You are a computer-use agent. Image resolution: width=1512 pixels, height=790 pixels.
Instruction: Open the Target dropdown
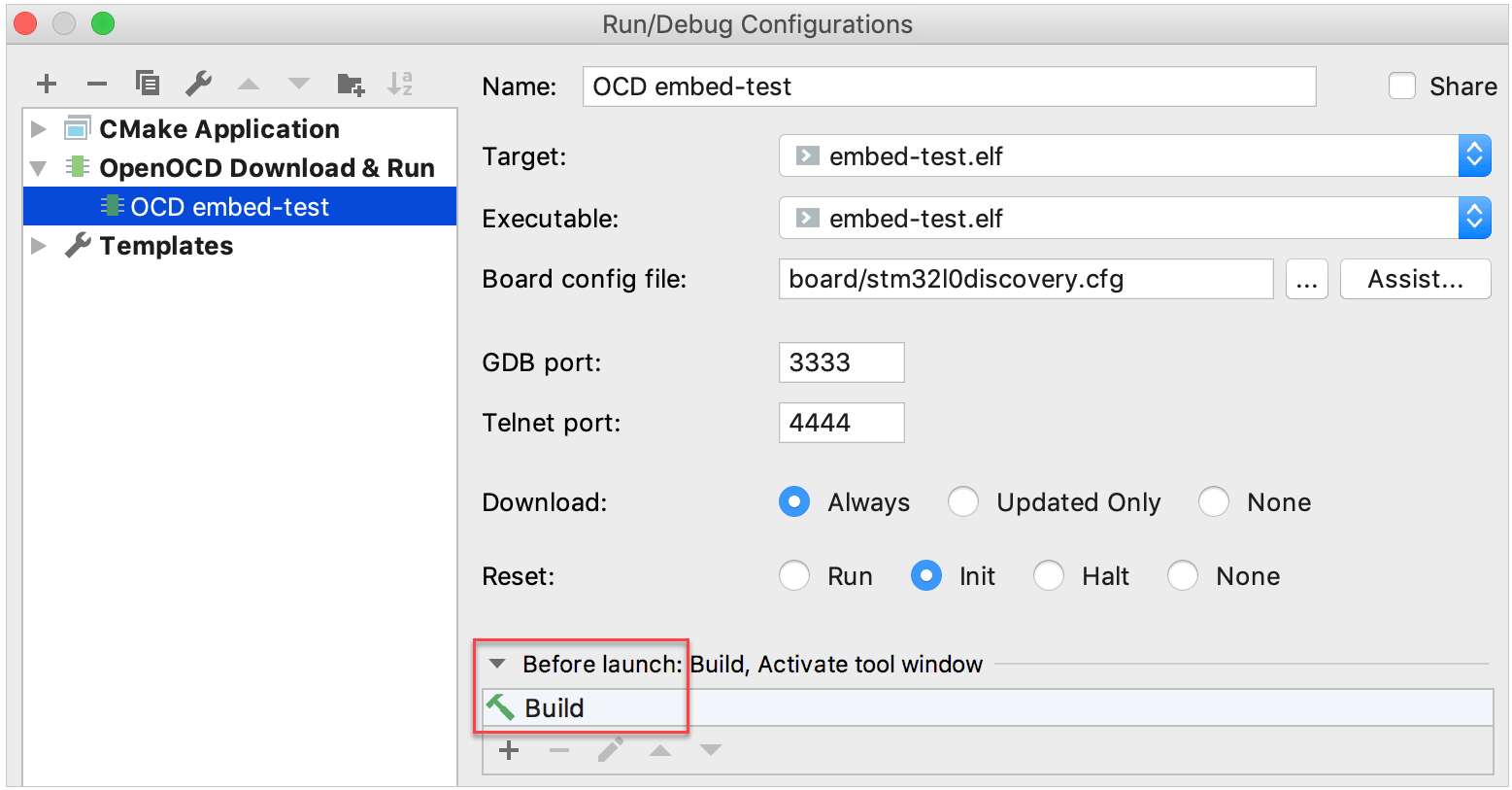[1474, 155]
